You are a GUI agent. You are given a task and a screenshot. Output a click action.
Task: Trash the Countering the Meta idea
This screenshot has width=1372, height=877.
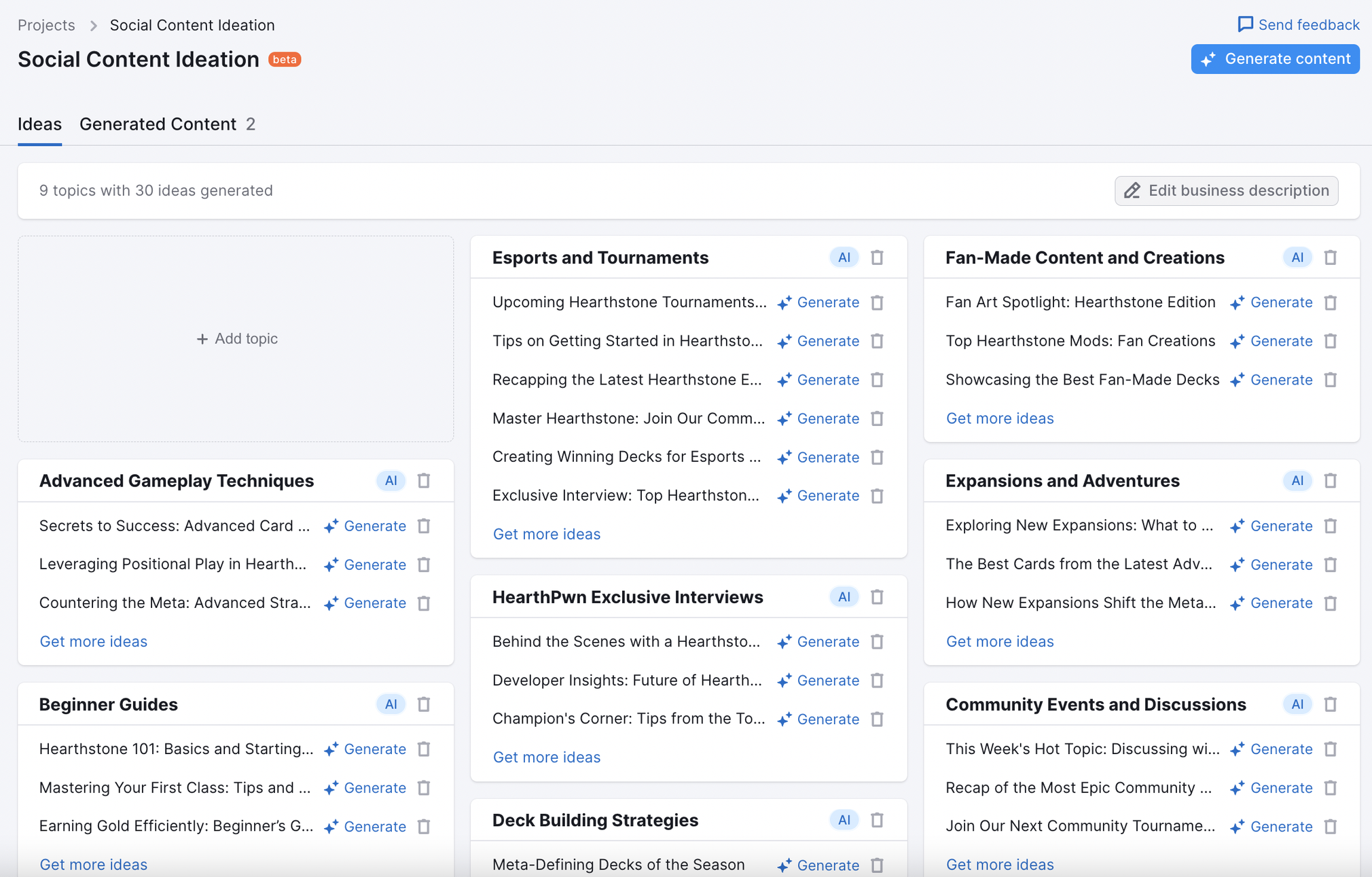click(x=424, y=603)
